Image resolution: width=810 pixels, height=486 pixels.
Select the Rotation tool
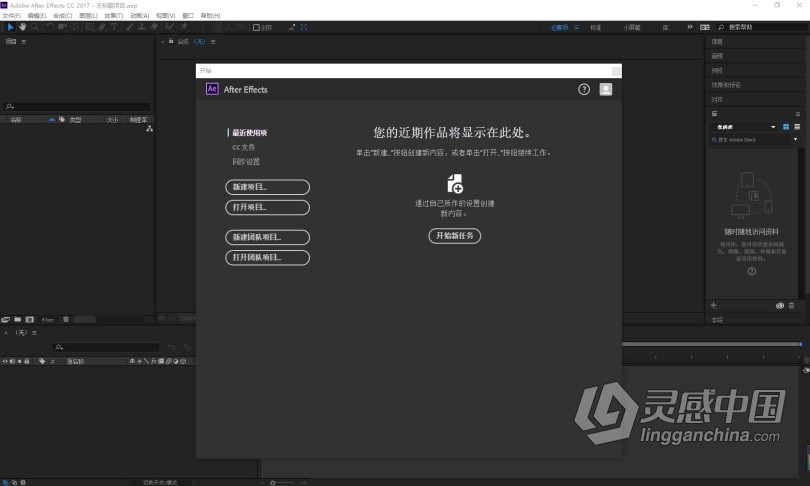[x=50, y=27]
